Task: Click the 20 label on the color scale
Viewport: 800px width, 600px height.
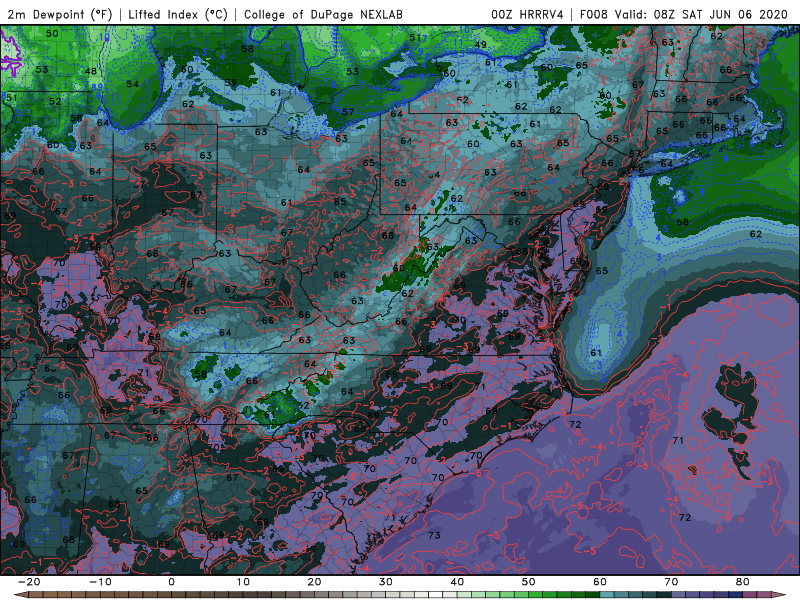Action: coord(314,582)
